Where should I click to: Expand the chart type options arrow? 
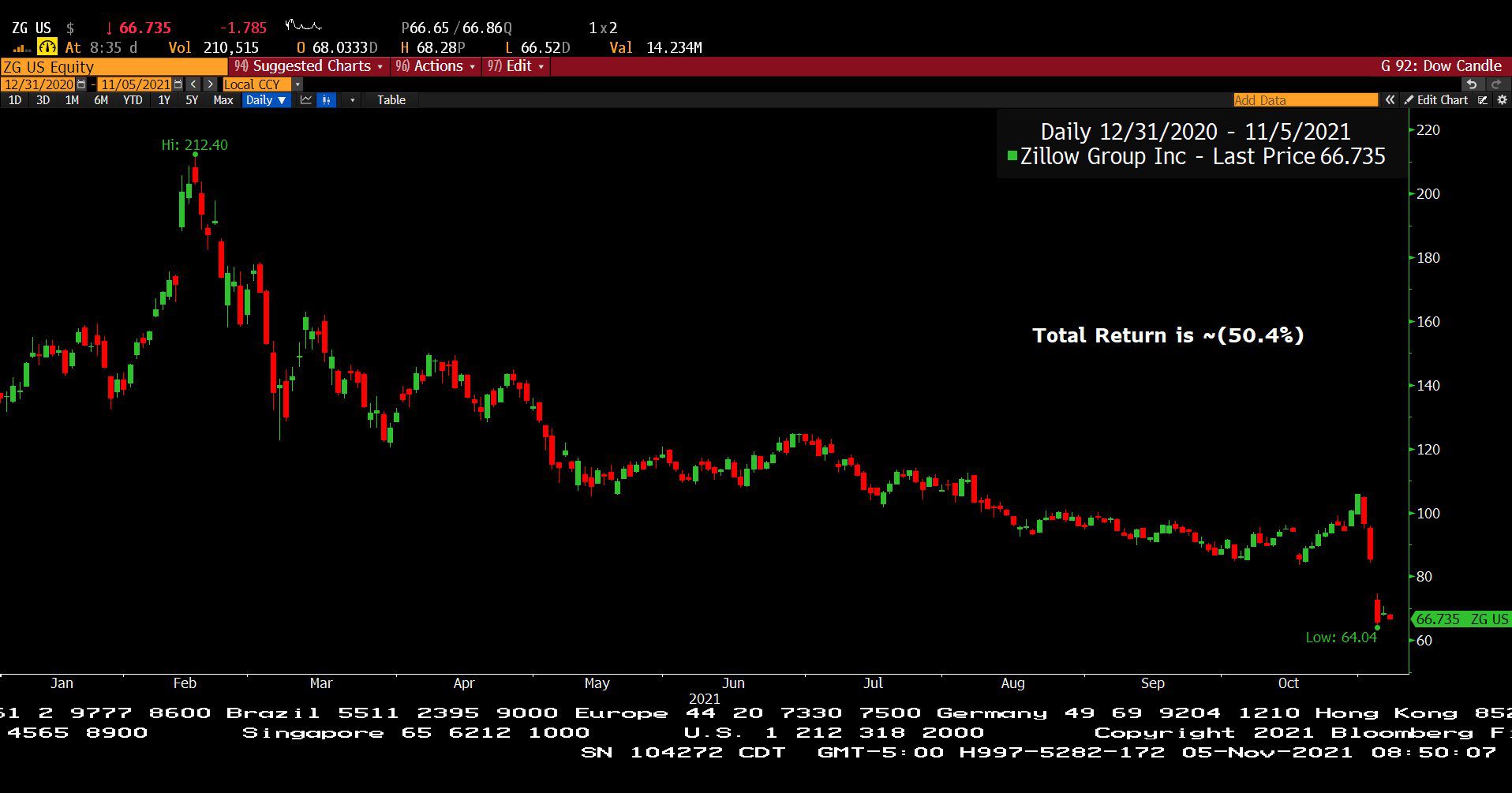point(352,100)
